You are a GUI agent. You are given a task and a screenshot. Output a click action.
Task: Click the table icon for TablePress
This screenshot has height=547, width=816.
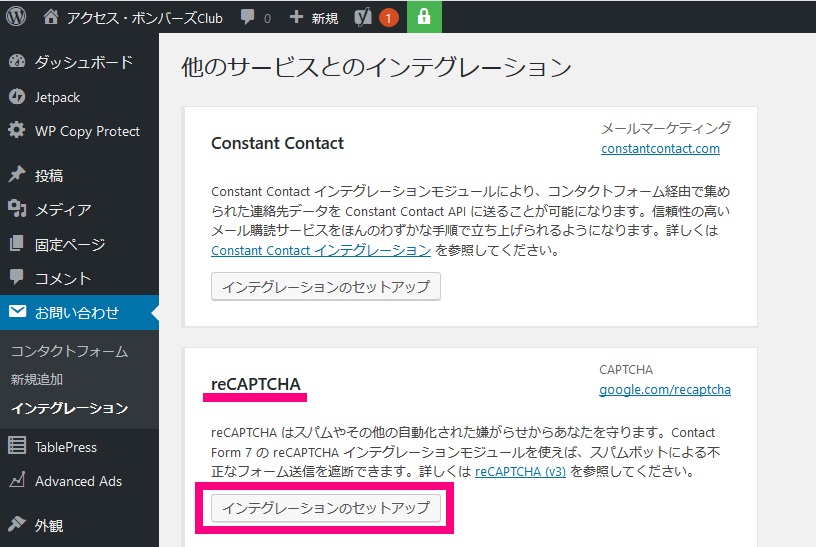tap(17, 446)
